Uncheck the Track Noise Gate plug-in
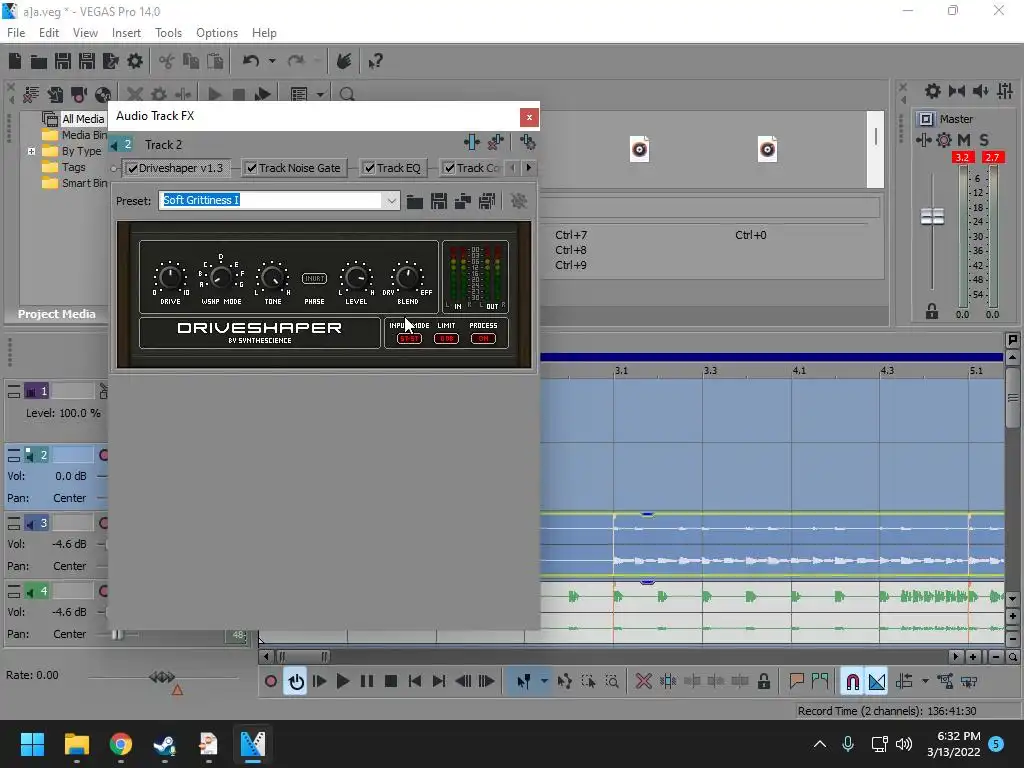Image resolution: width=1024 pixels, height=768 pixels. click(x=251, y=168)
